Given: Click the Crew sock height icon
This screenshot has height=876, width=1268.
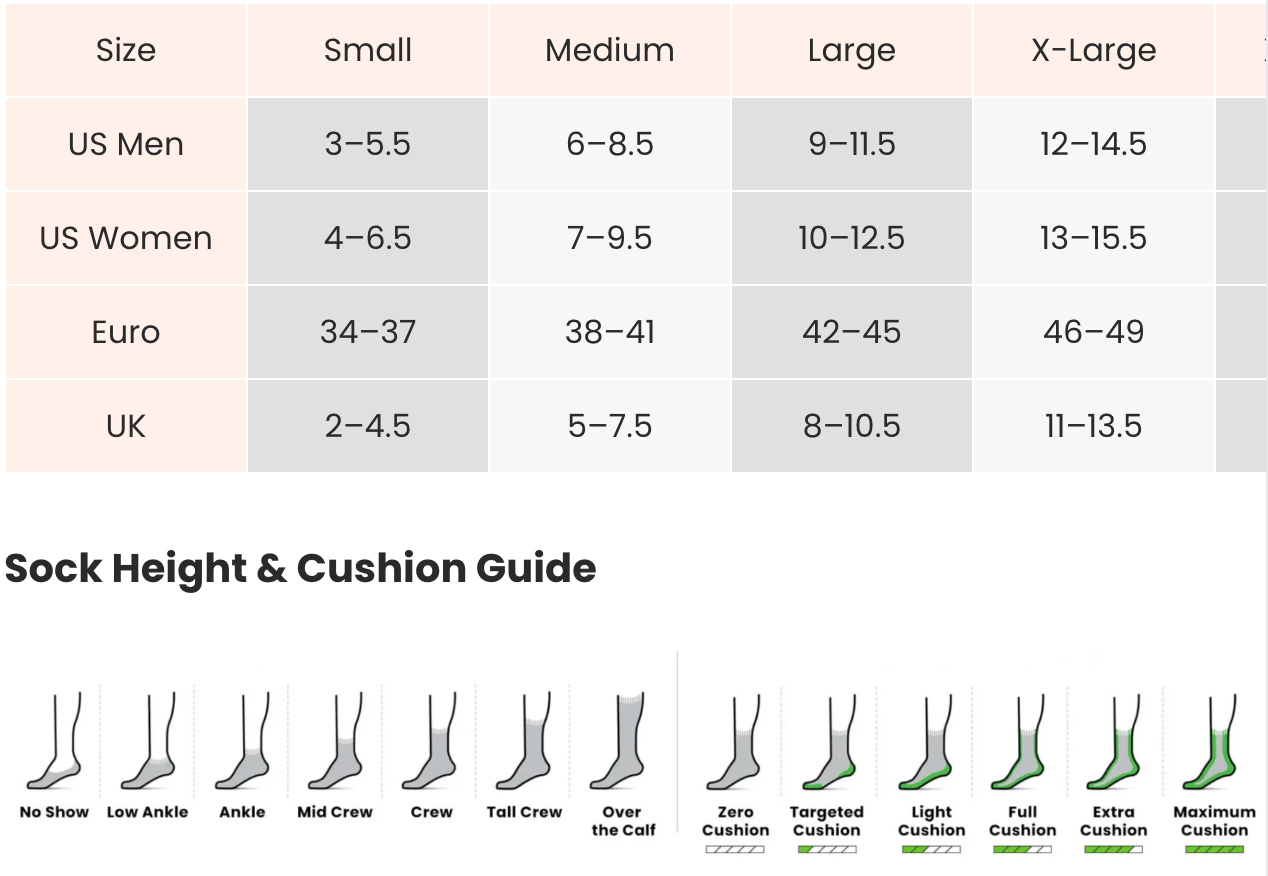Looking at the screenshot, I should point(430,741).
